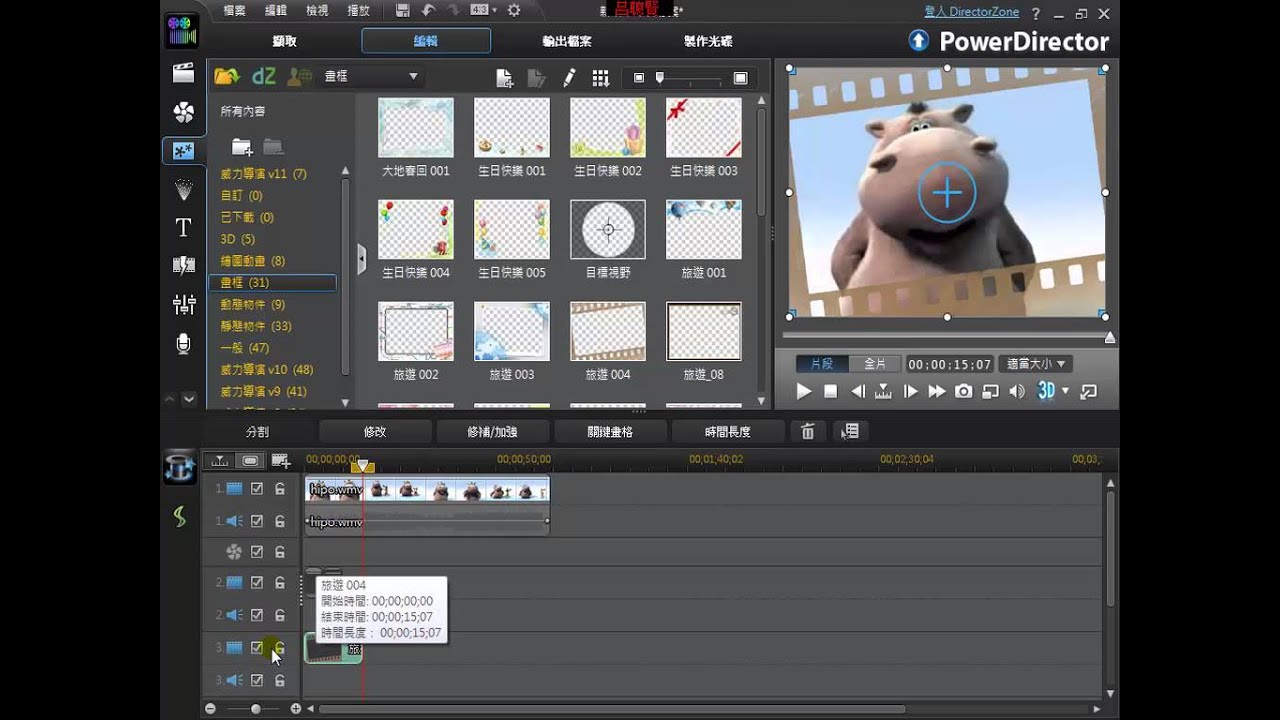Open the Voice-Over Recording microphone icon

pos(183,344)
